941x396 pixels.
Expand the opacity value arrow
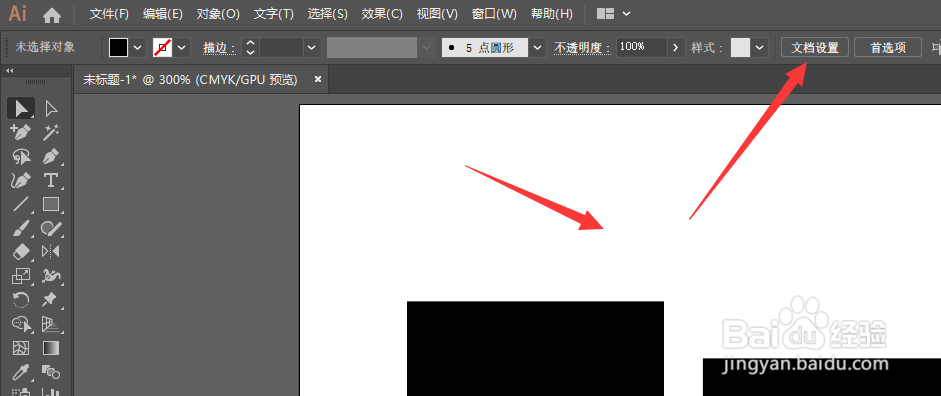677,47
